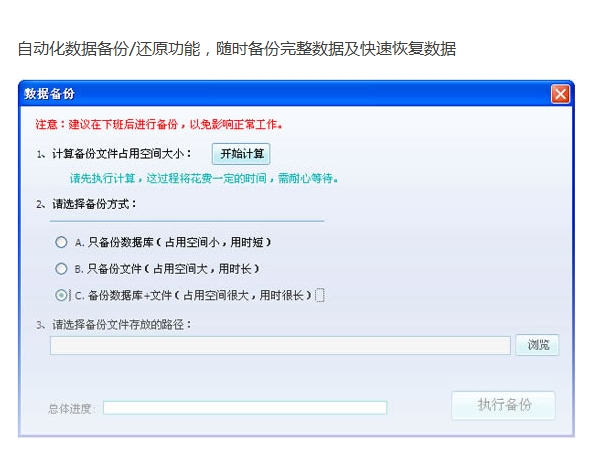This screenshot has height=467, width=599.
Task: Click the option C label text
Action: (x=193, y=295)
